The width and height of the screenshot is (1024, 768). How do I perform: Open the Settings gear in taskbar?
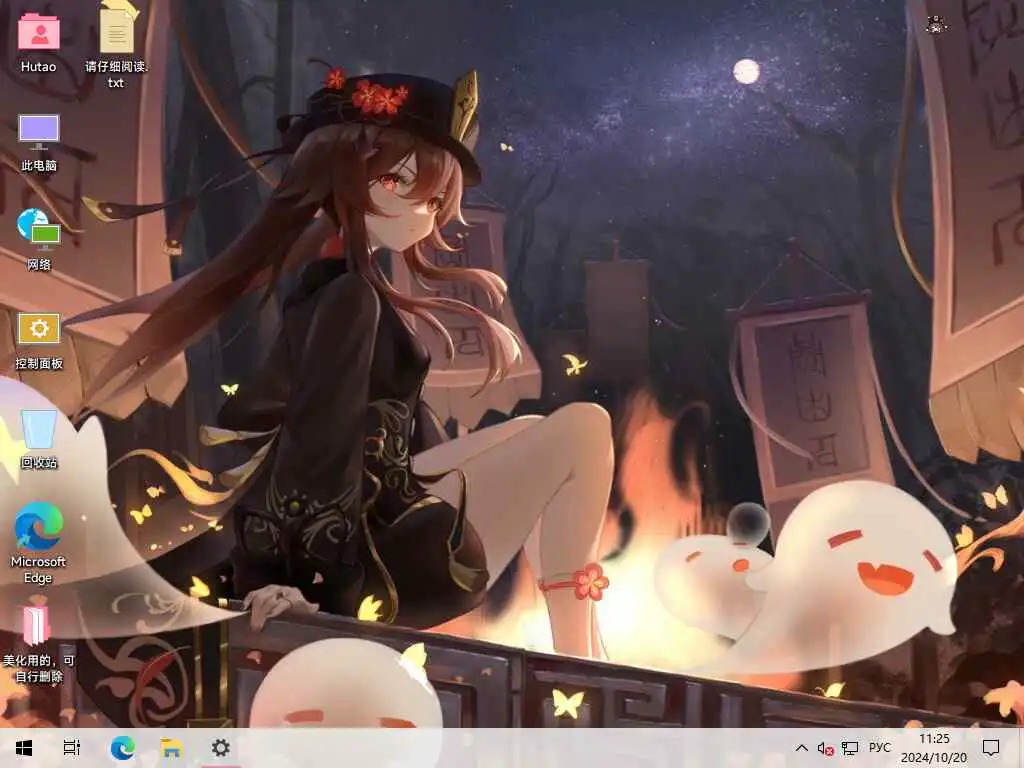[221, 748]
